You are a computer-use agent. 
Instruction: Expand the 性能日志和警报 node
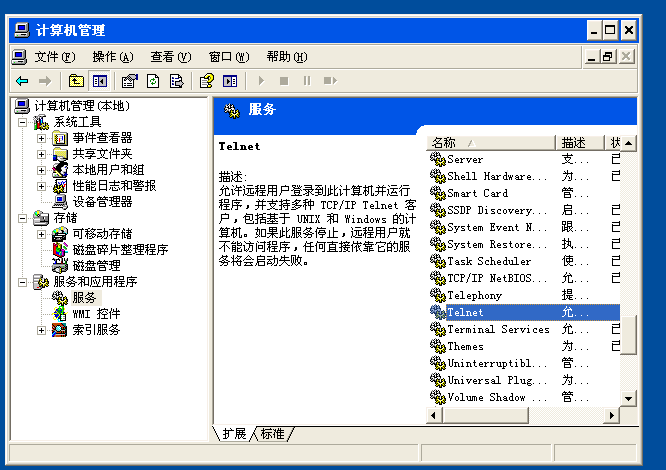point(41,186)
